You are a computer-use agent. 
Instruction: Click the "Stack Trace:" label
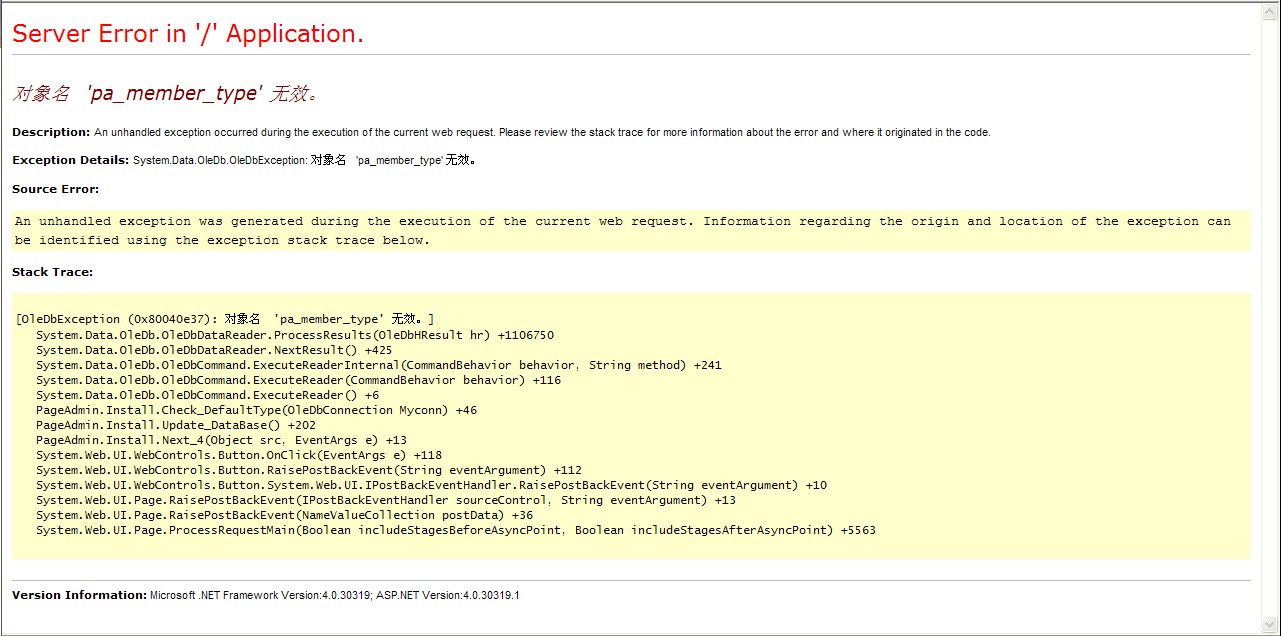pyautogui.click(x=52, y=272)
